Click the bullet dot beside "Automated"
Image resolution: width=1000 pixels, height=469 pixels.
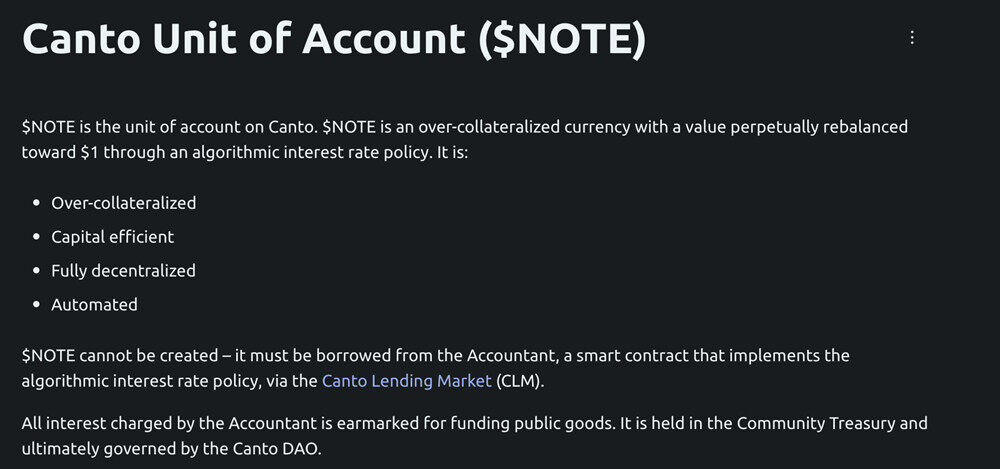pos(36,305)
